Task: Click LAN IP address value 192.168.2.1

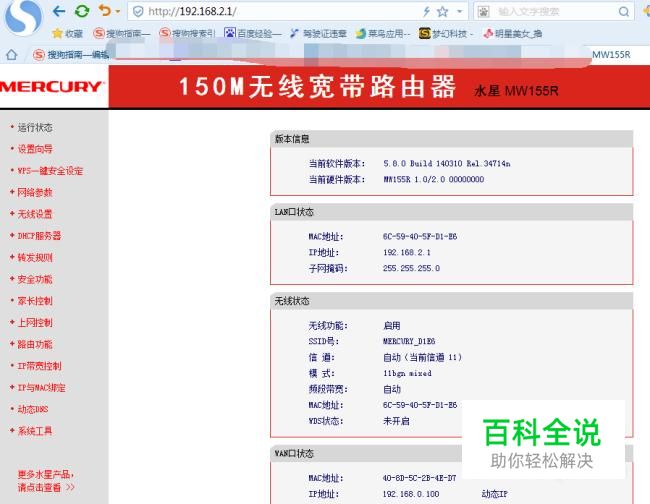Action: tap(407, 252)
